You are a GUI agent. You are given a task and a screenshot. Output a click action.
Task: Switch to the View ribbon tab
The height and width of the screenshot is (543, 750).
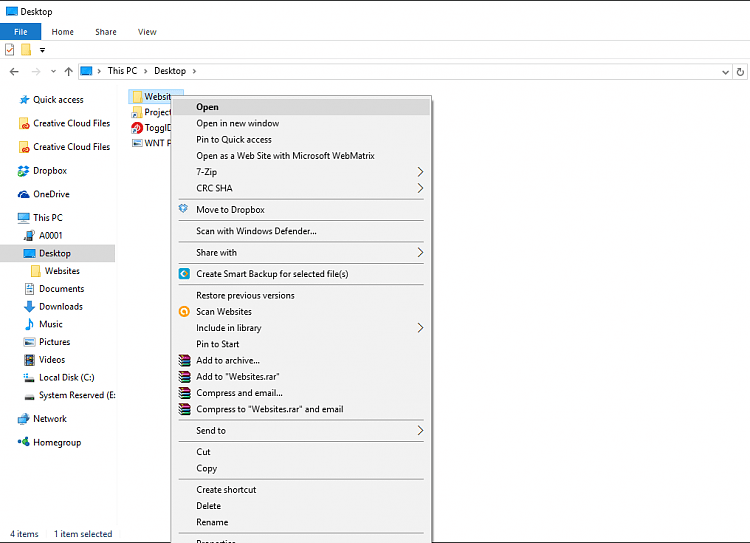[147, 32]
